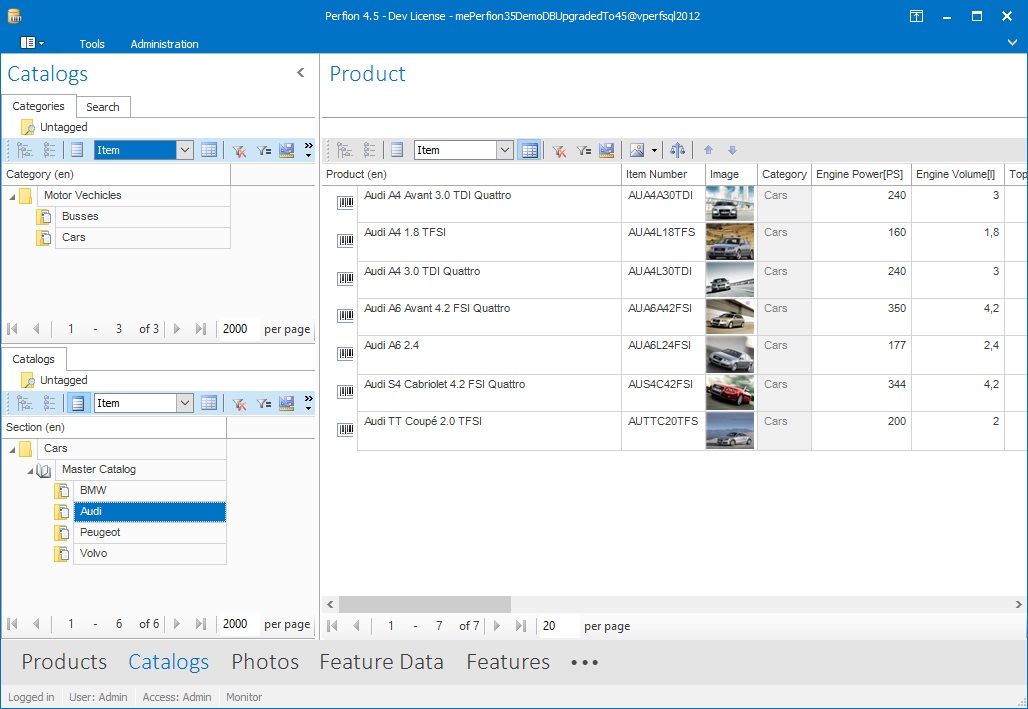Click the Engine Power[PS] column header
The height and width of the screenshot is (709, 1028).
(860, 174)
